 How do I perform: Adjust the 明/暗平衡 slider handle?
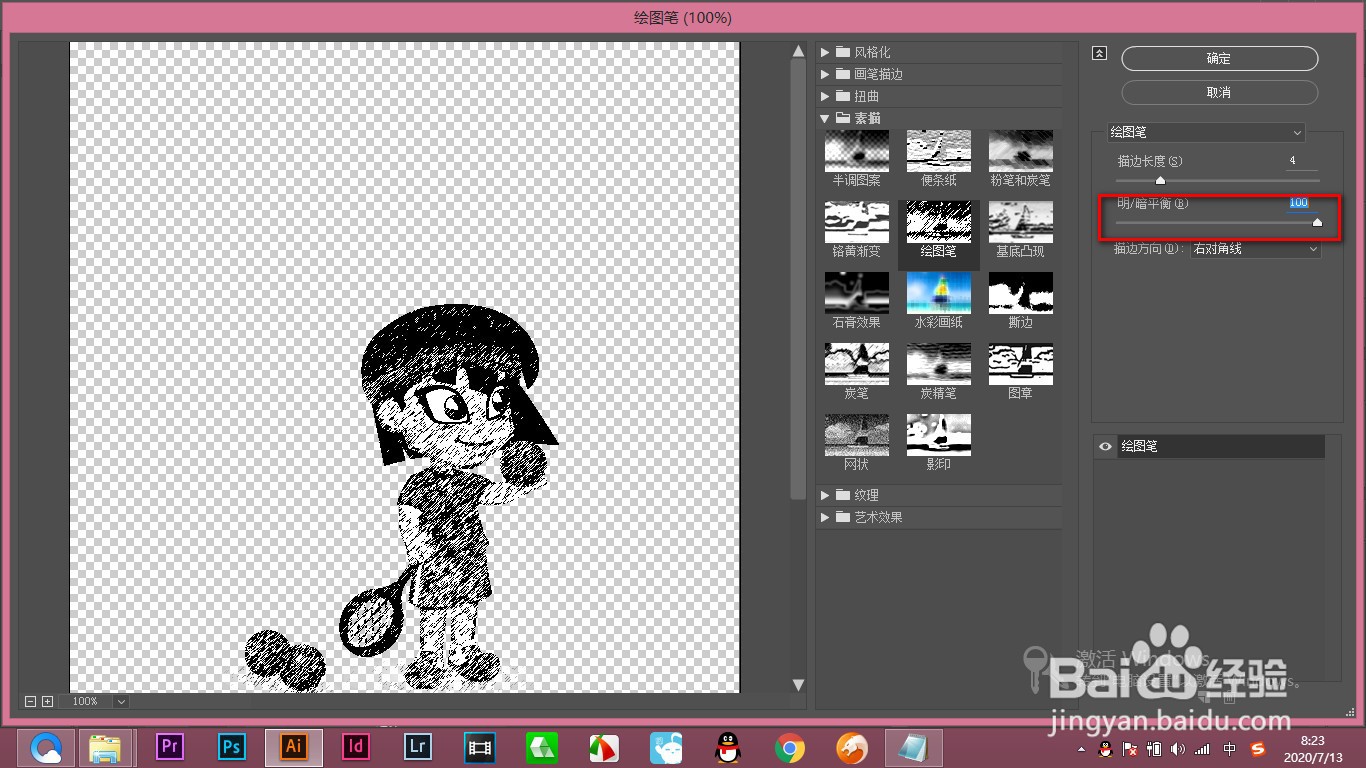(x=1317, y=223)
